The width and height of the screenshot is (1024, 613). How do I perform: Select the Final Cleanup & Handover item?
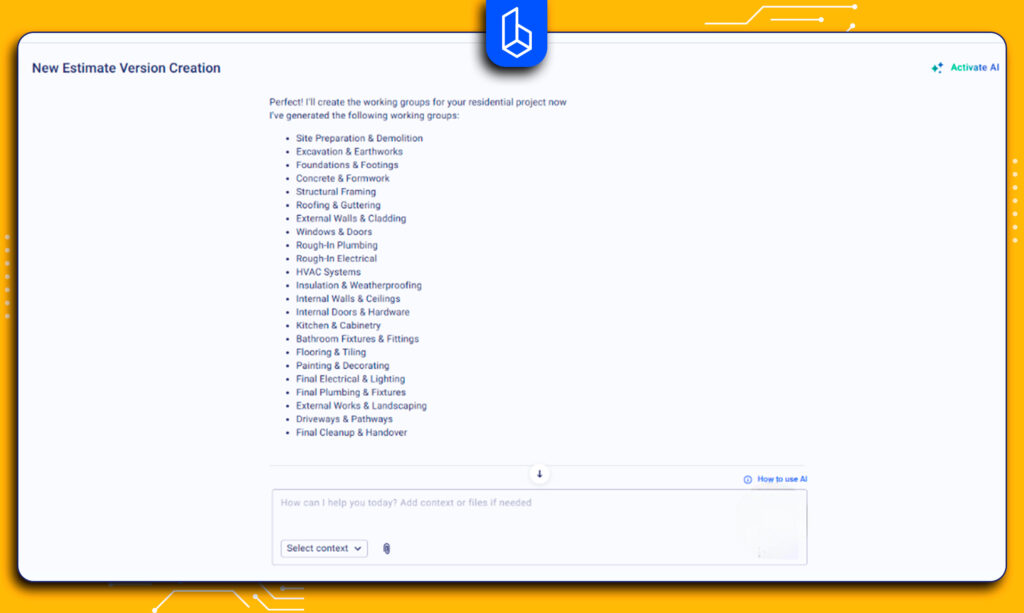[x=351, y=433]
